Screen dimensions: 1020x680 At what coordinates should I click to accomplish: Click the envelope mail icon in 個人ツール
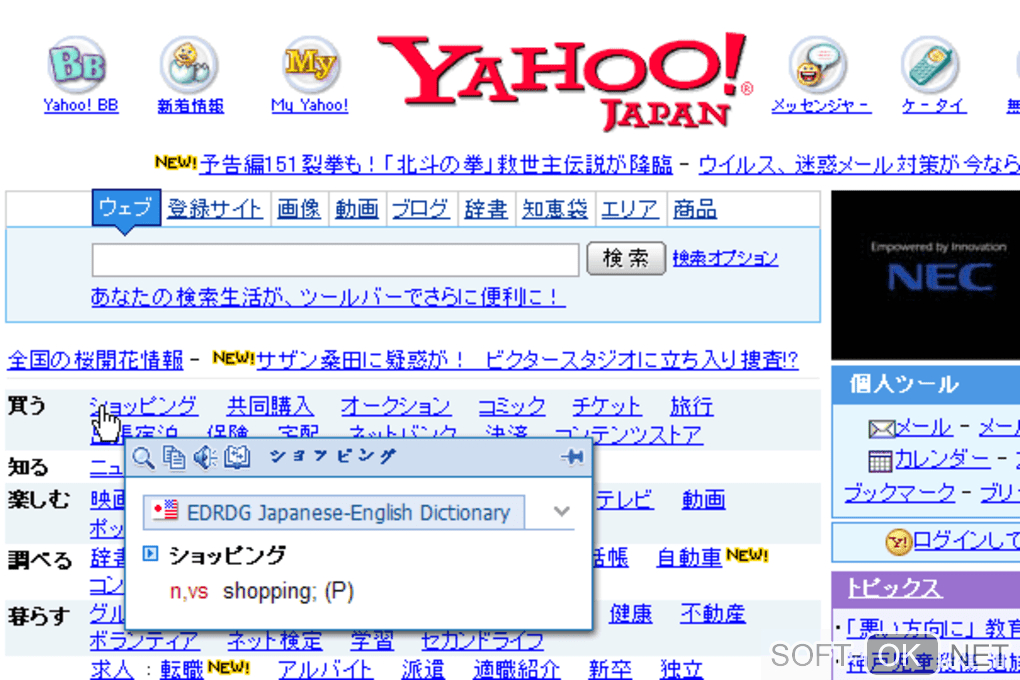(x=881, y=429)
